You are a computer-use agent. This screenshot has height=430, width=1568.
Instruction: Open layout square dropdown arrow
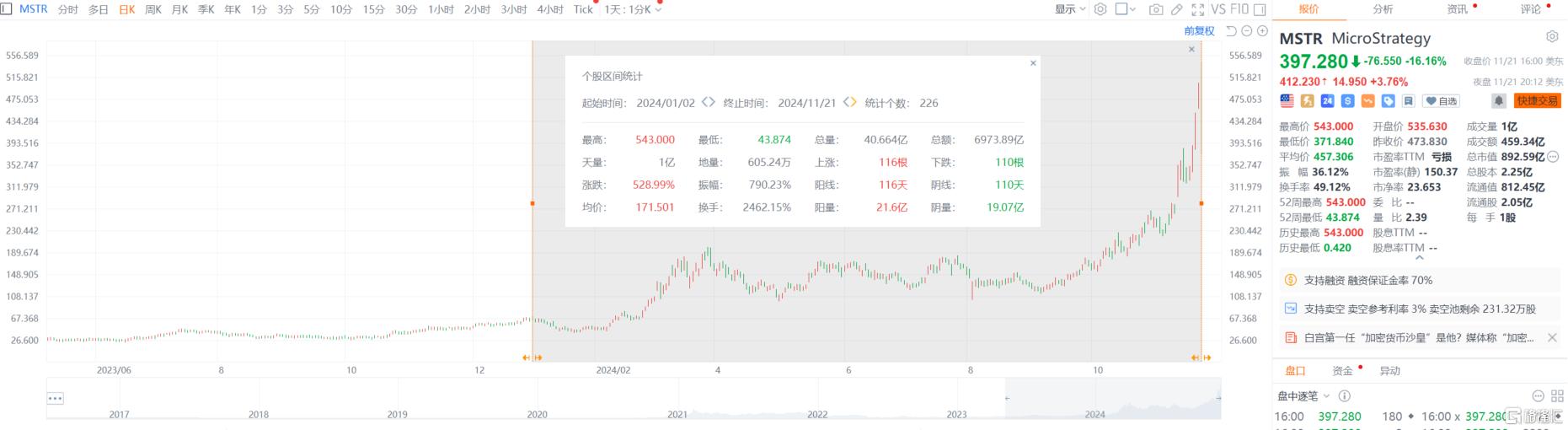click(x=1132, y=9)
